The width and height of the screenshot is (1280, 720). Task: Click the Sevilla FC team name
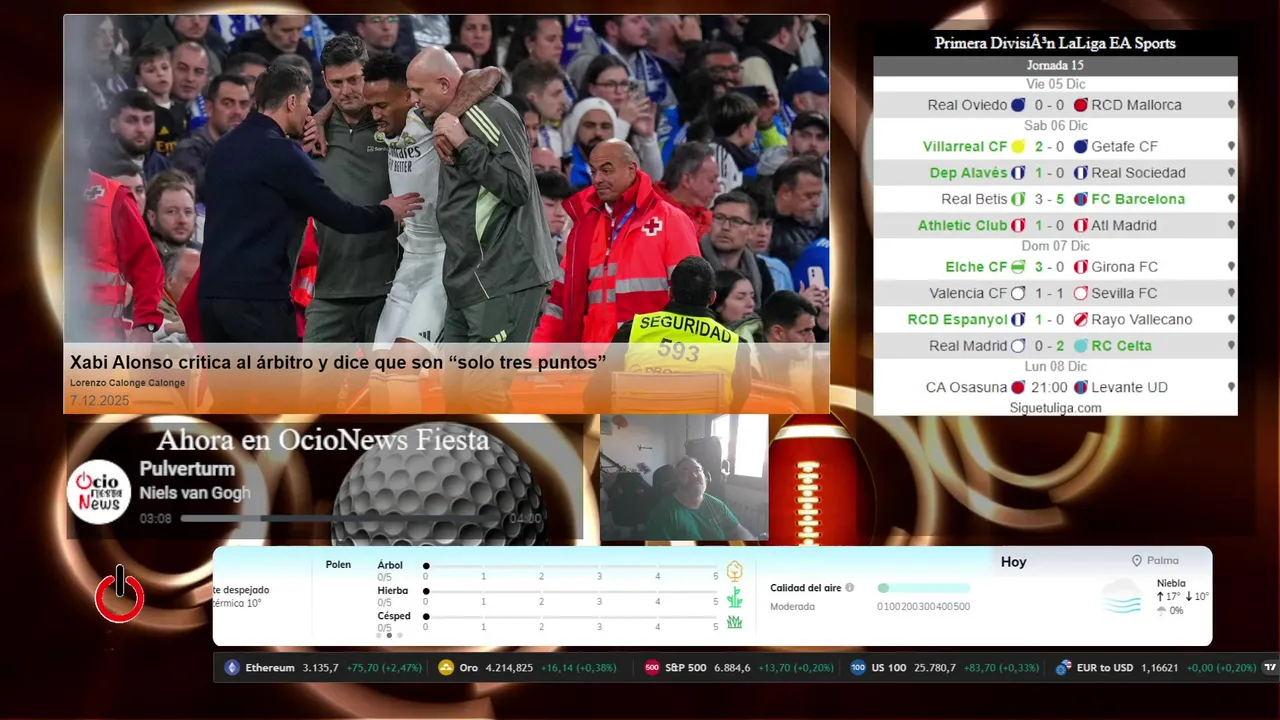pos(1124,293)
